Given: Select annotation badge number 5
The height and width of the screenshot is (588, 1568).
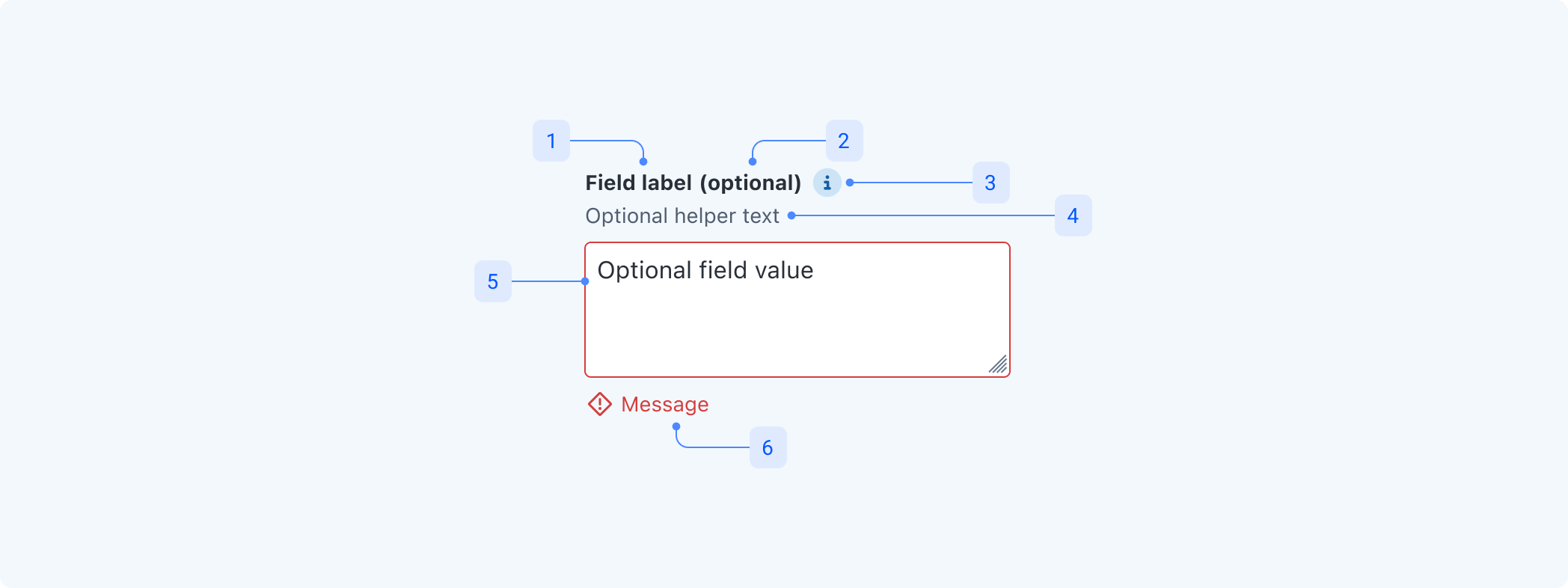Looking at the screenshot, I should coord(493,281).
